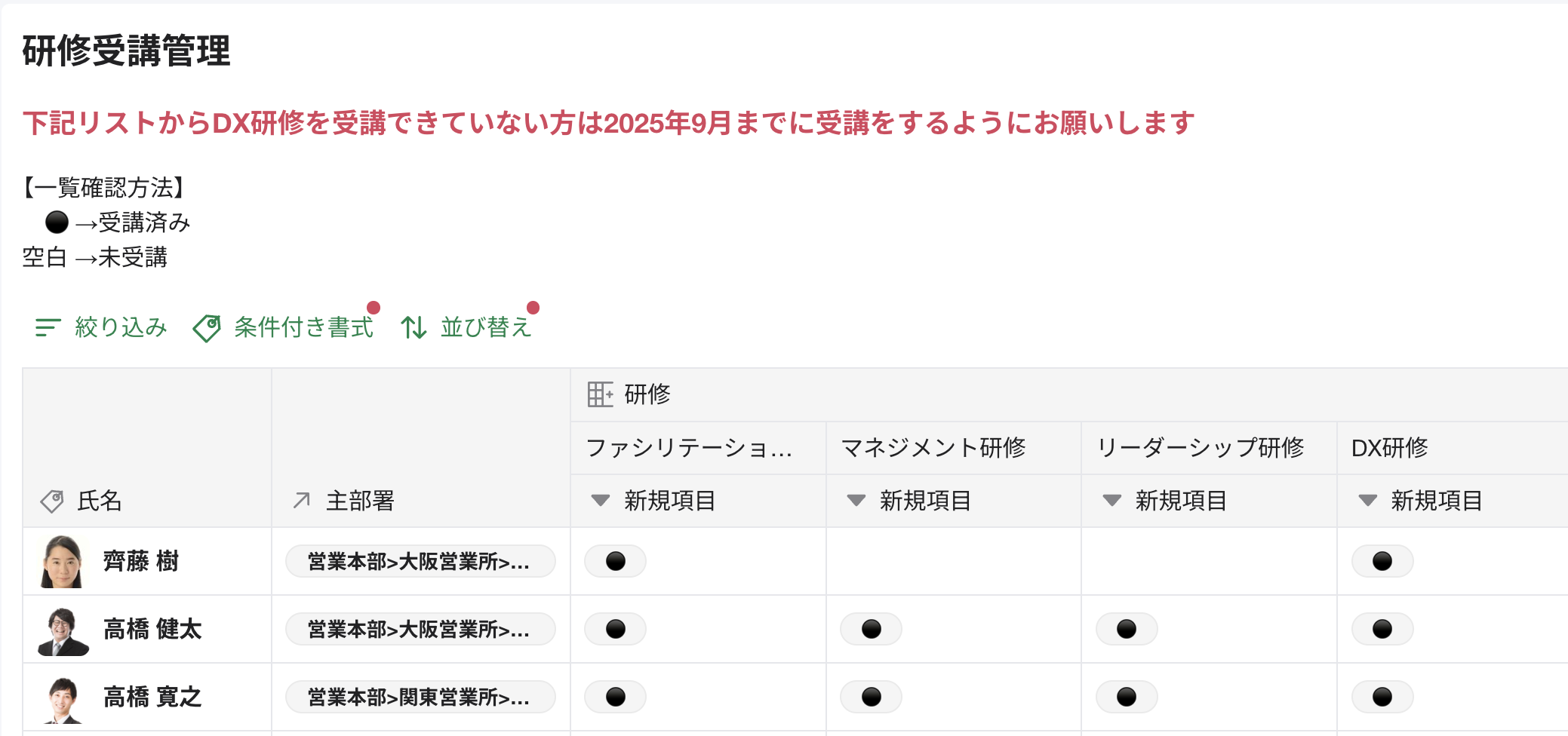This screenshot has width=1568, height=736.
Task: Toggle 高橋 寛之's リーダーシップ研修 status dot
Action: coord(1126,697)
